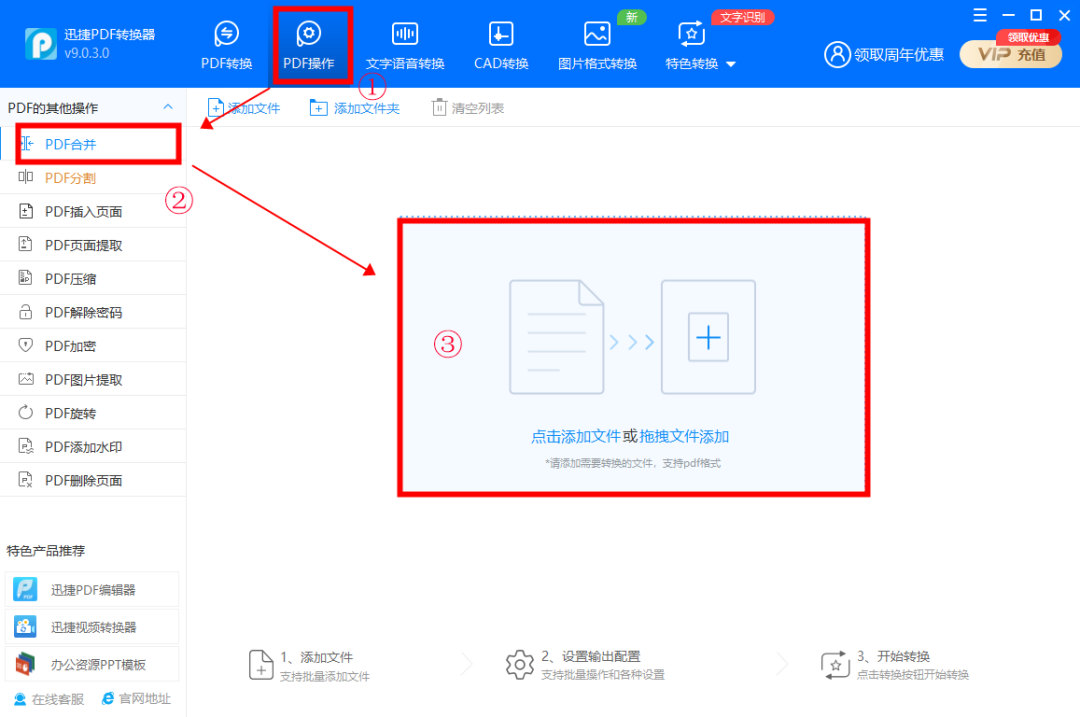The height and width of the screenshot is (717, 1080).
Task: Switch to the PDF操作 tab
Action: [x=309, y=45]
